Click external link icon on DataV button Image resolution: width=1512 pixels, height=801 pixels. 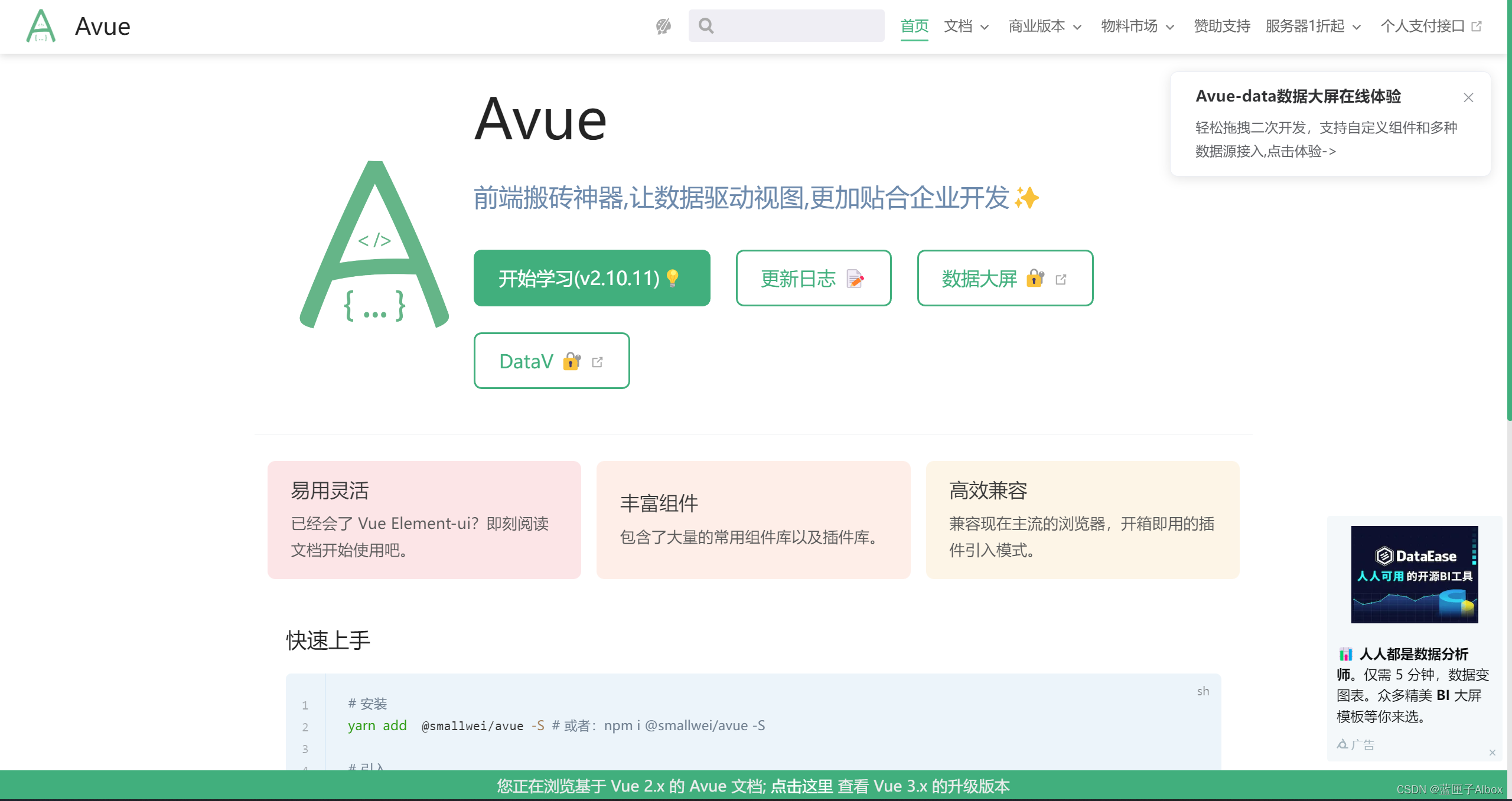(x=597, y=362)
